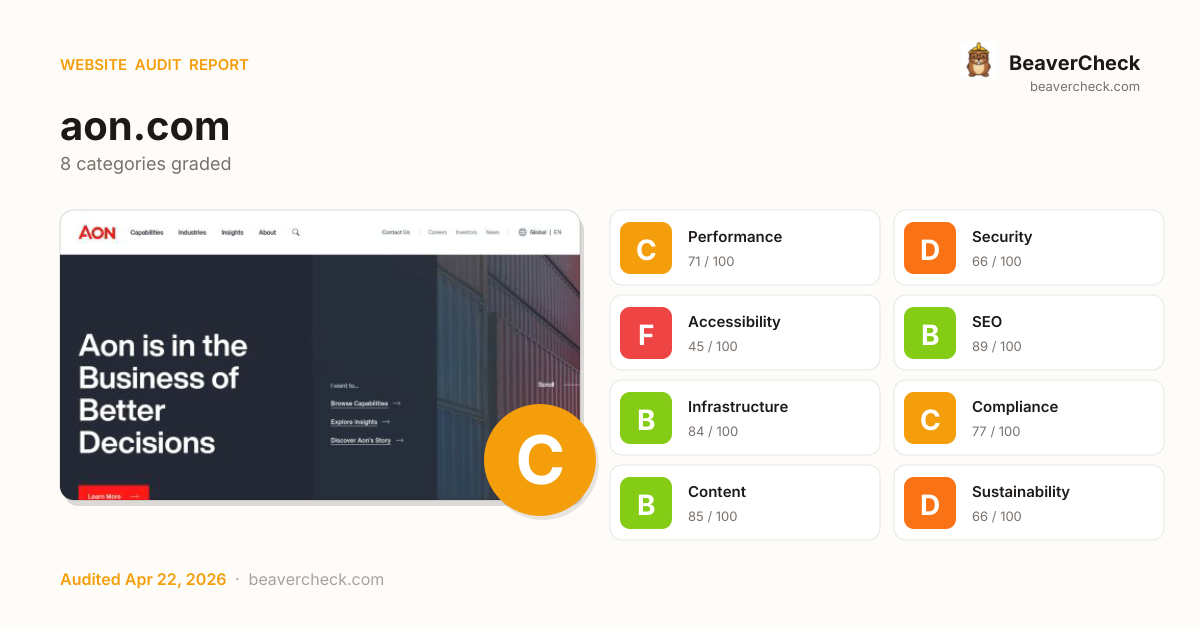1200x630 pixels.
Task: Click the large overall C grade circle
Action: pos(540,460)
